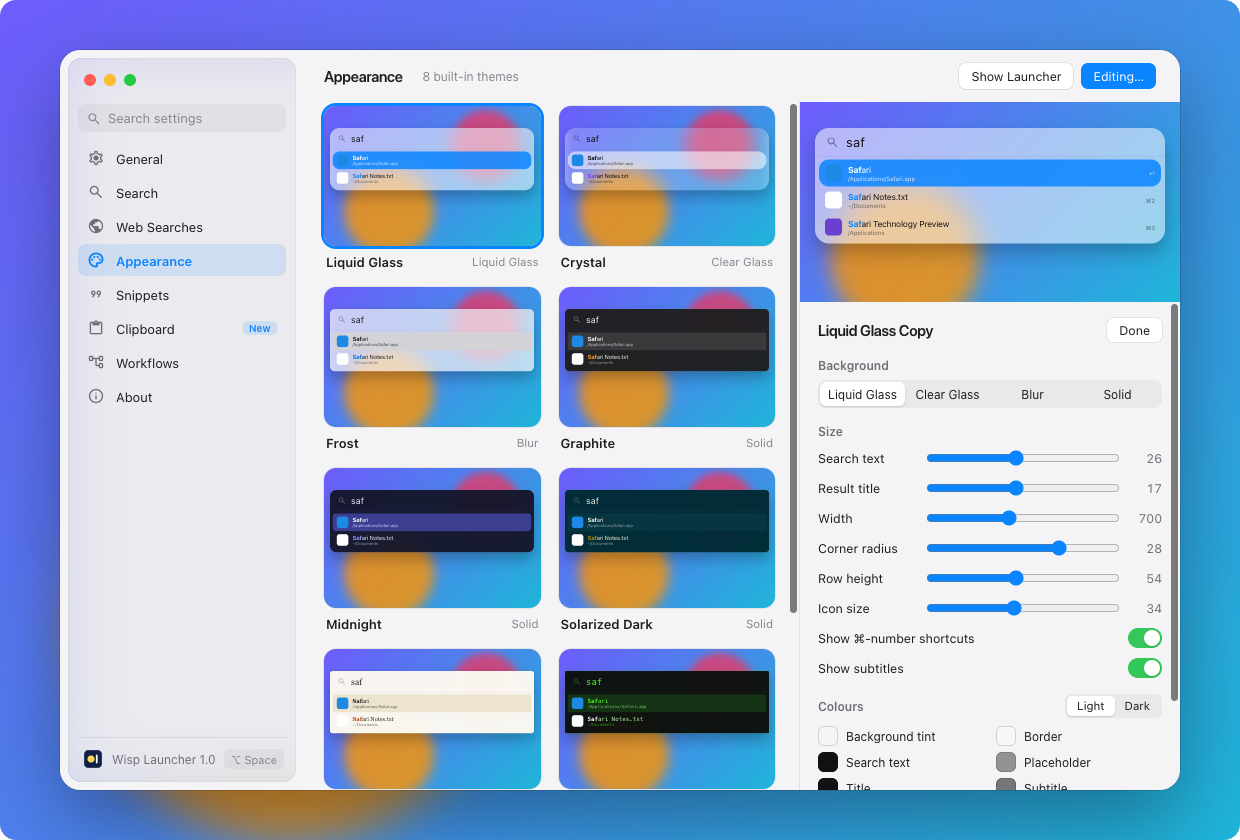
Task: Click the Safari Technology Preview purple icon
Action: tap(833, 227)
